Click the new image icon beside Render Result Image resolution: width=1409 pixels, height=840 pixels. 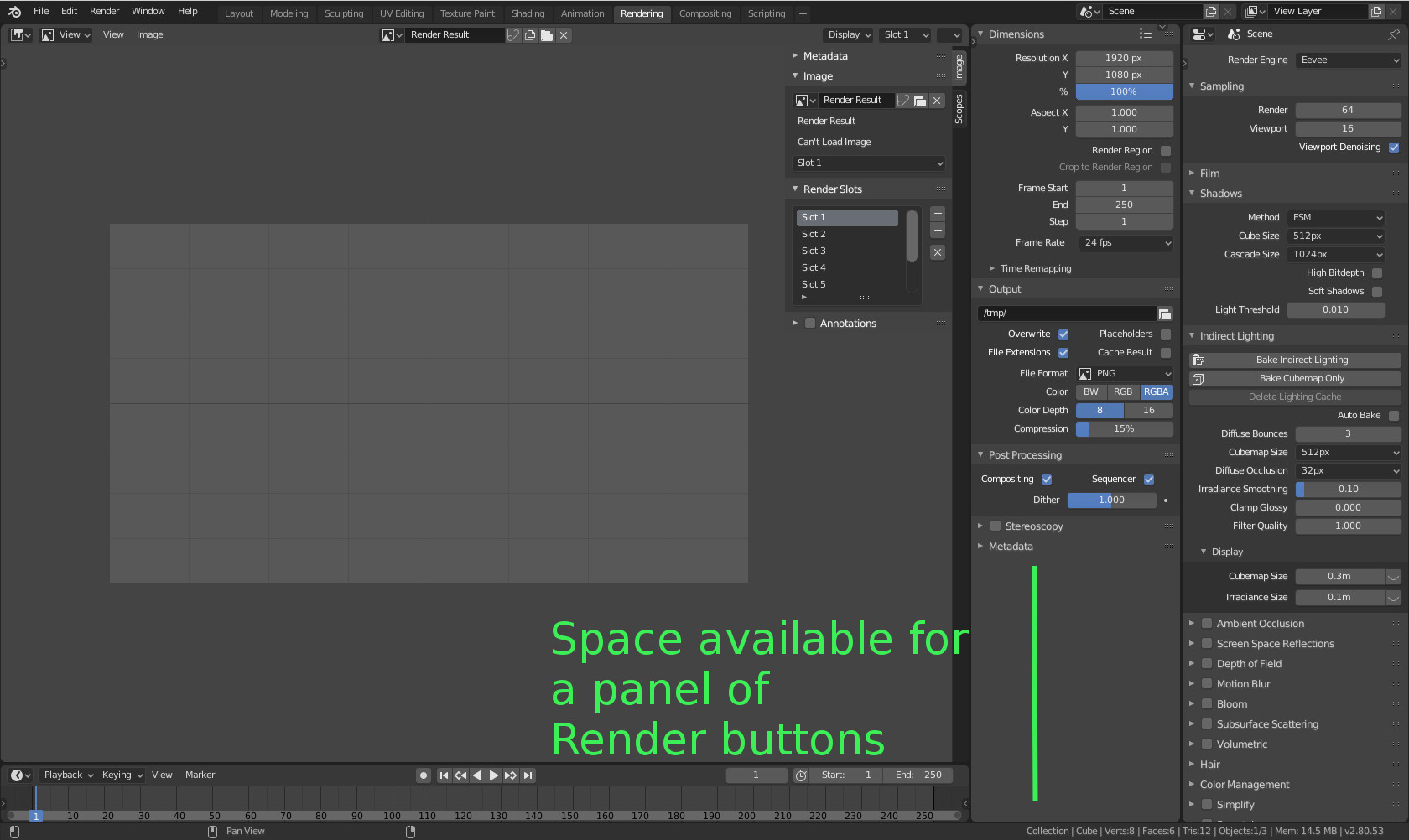pos(528,34)
